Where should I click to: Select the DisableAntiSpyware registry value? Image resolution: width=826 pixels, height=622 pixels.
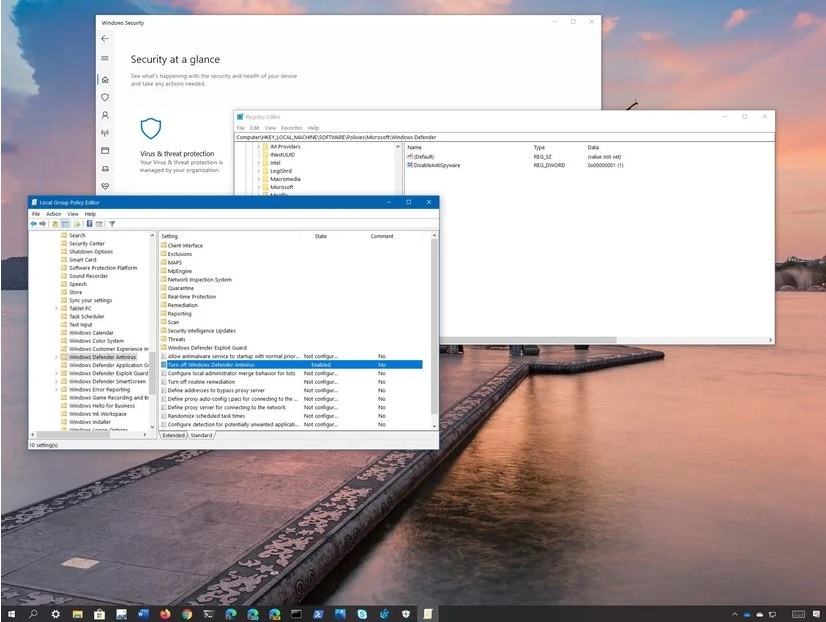[x=436, y=165]
